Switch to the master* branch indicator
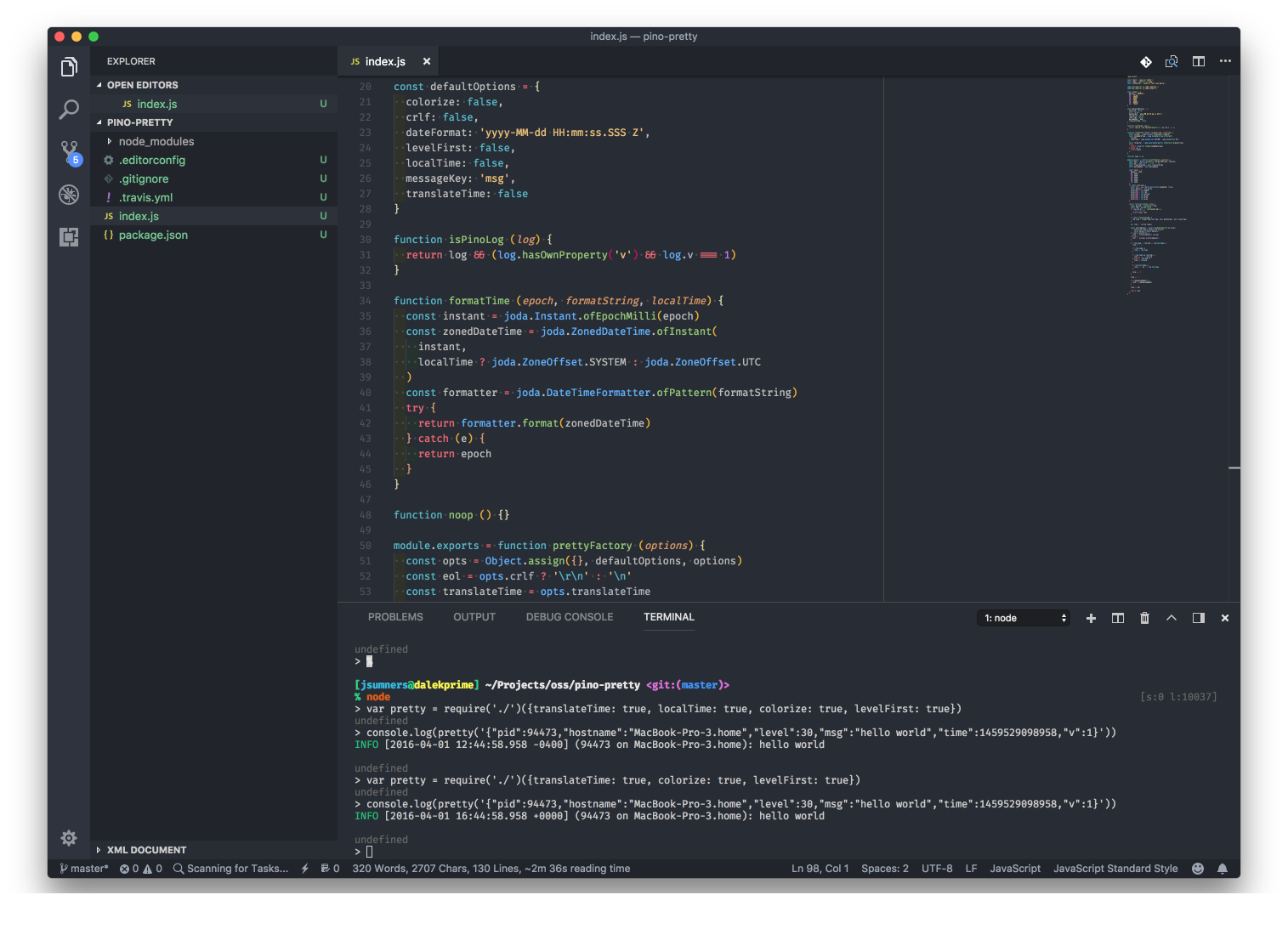Screen dimensions: 1288x946 84,869
